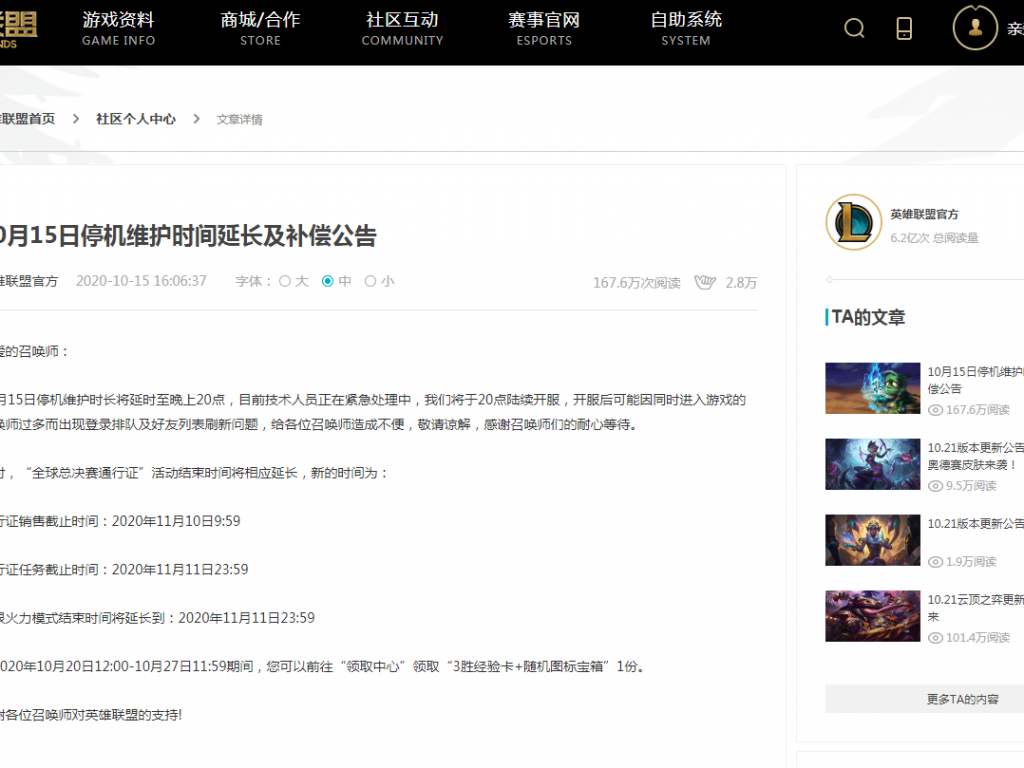Image resolution: width=1024 pixels, height=768 pixels.
Task: Go to 社区个人中心 breadcrumb
Action: click(136, 119)
